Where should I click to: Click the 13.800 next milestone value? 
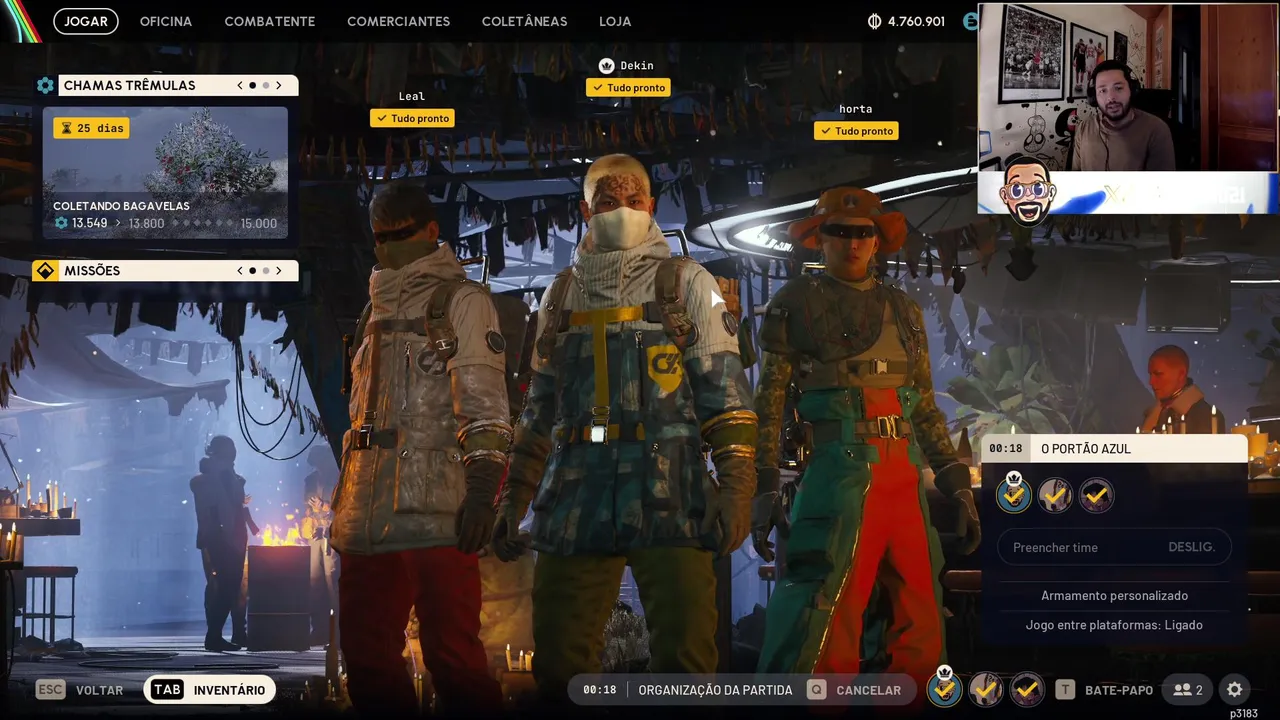tap(146, 223)
